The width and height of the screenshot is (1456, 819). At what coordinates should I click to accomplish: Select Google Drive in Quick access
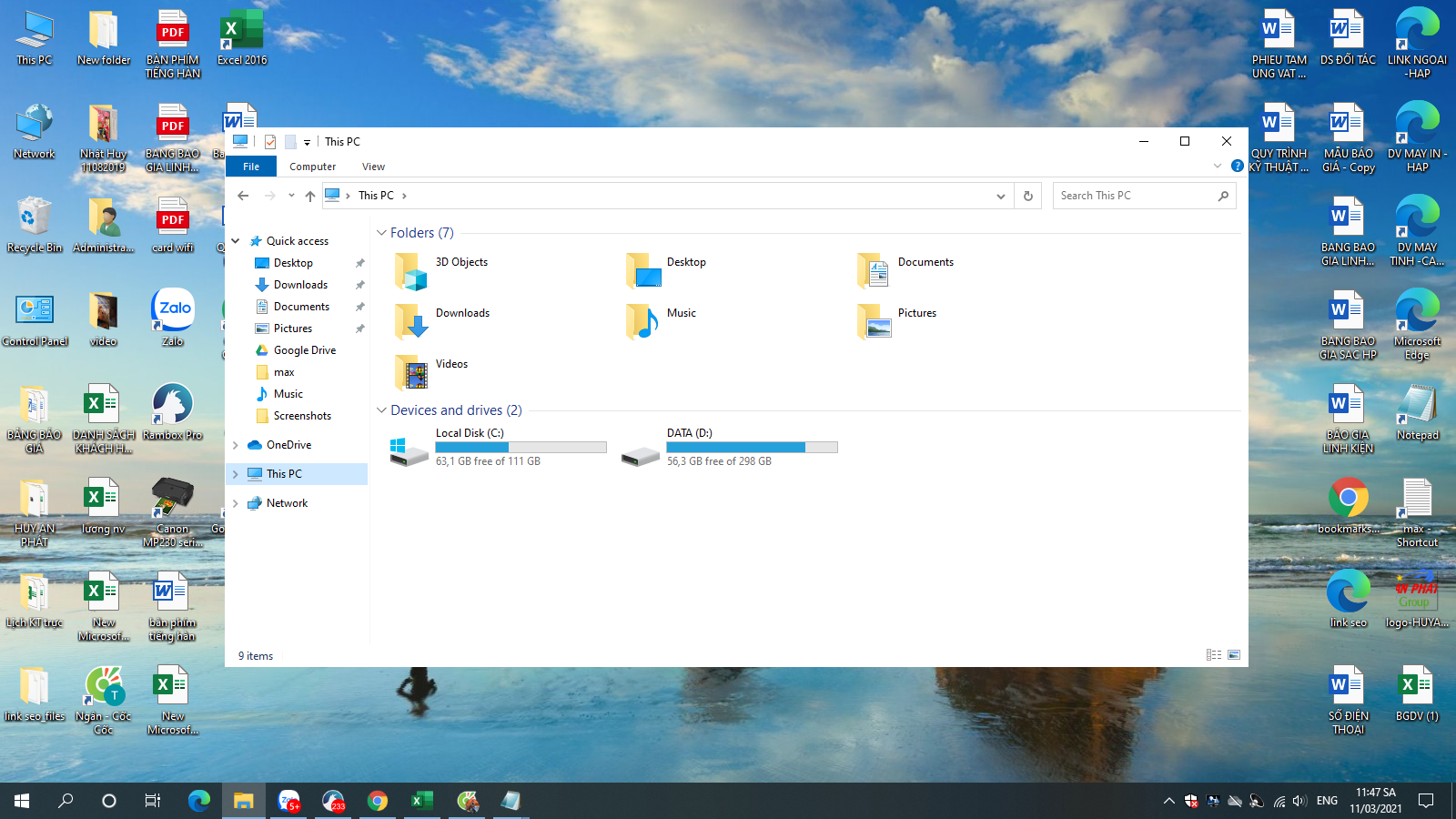click(x=304, y=350)
